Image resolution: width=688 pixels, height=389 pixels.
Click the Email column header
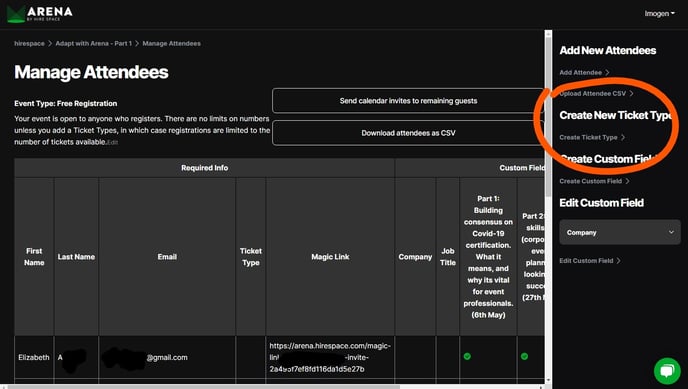pyautogui.click(x=167, y=257)
